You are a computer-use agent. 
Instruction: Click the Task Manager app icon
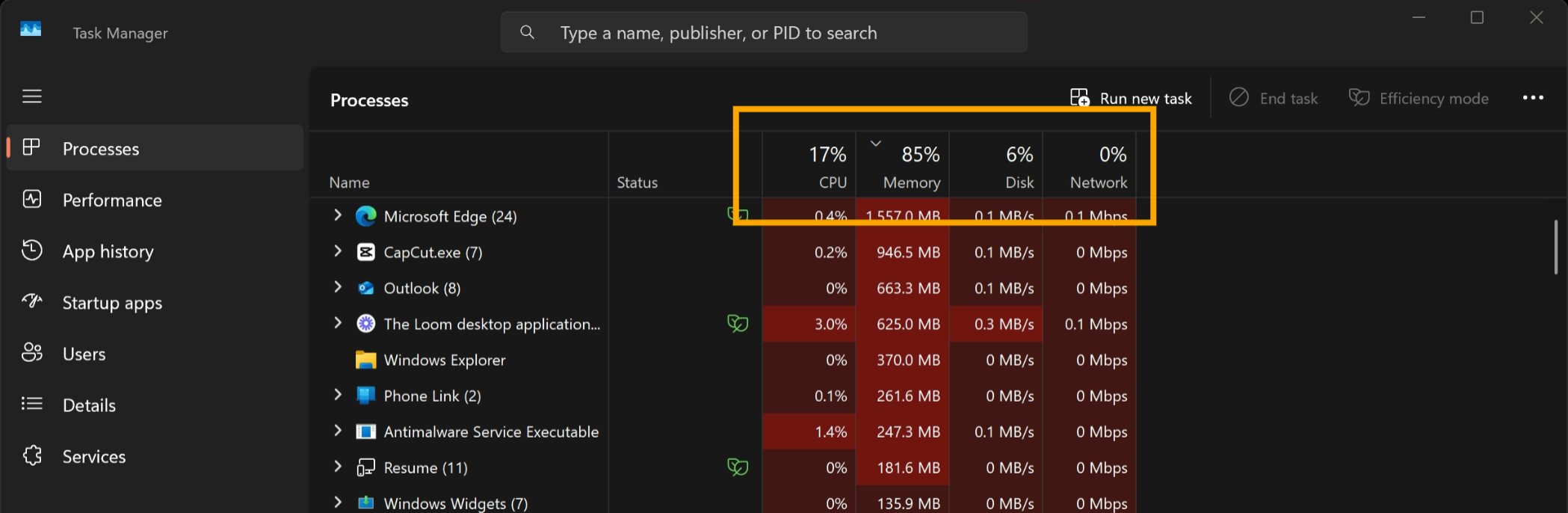[31, 30]
